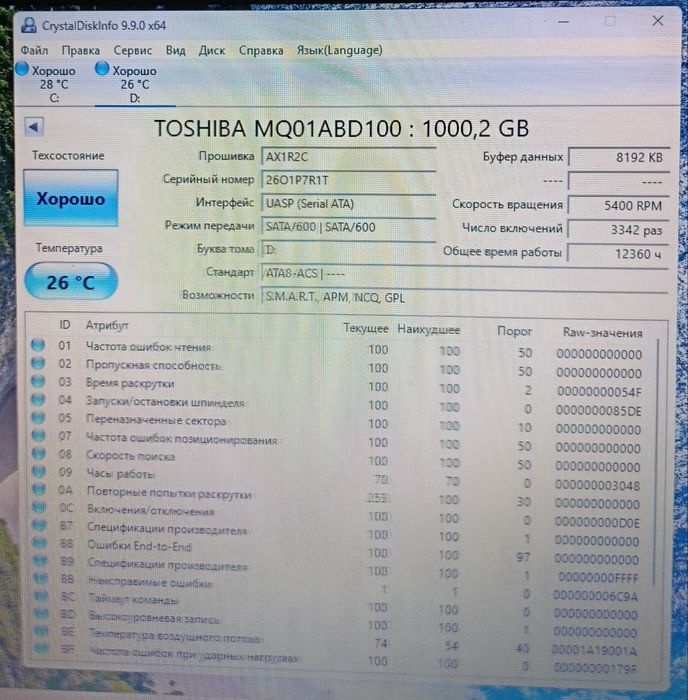This screenshot has width=688, height=700.
Task: Click raw value 0000000085DE
Action: (x=599, y=410)
